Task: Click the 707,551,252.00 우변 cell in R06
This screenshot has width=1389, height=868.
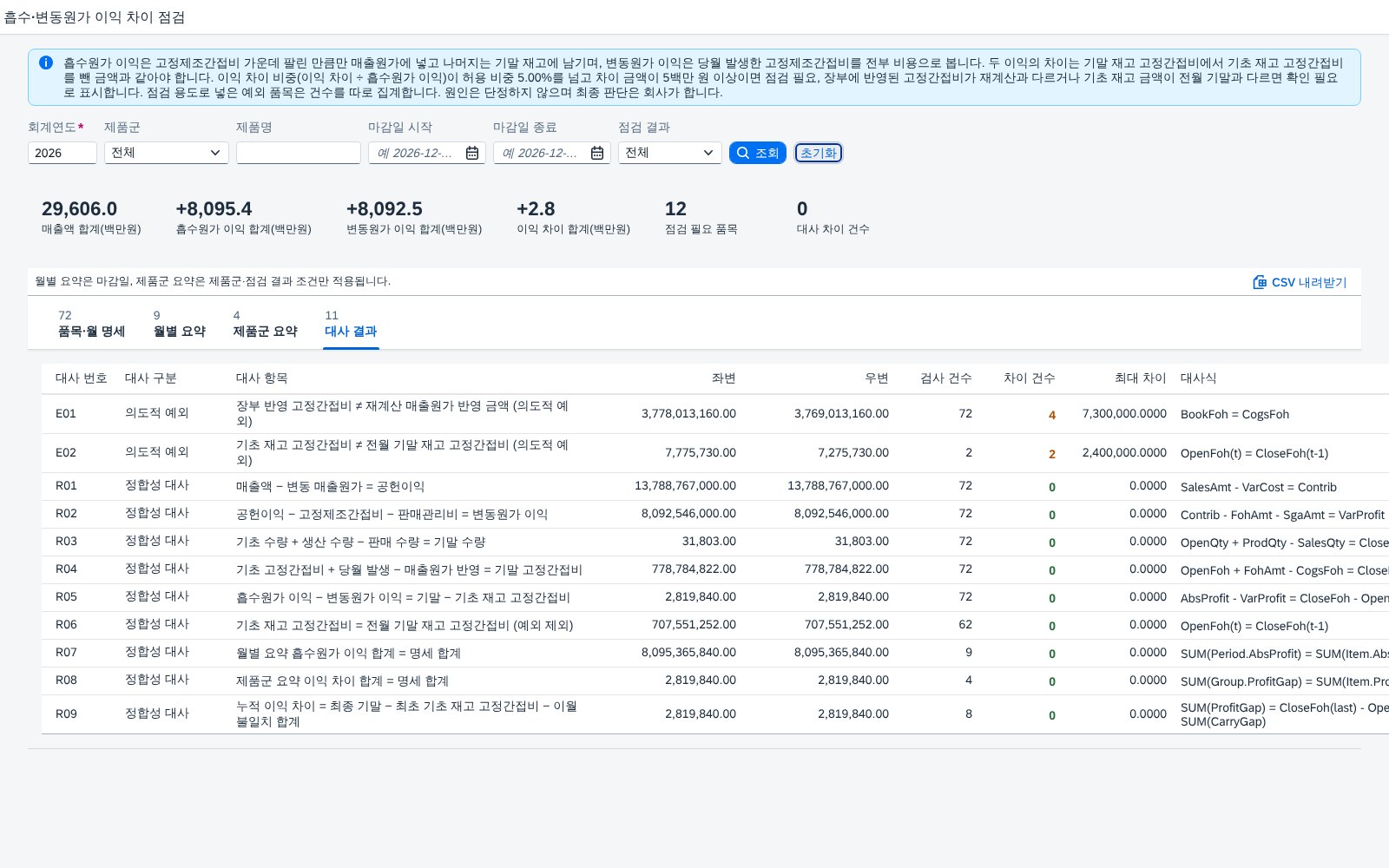Action: coord(846,625)
